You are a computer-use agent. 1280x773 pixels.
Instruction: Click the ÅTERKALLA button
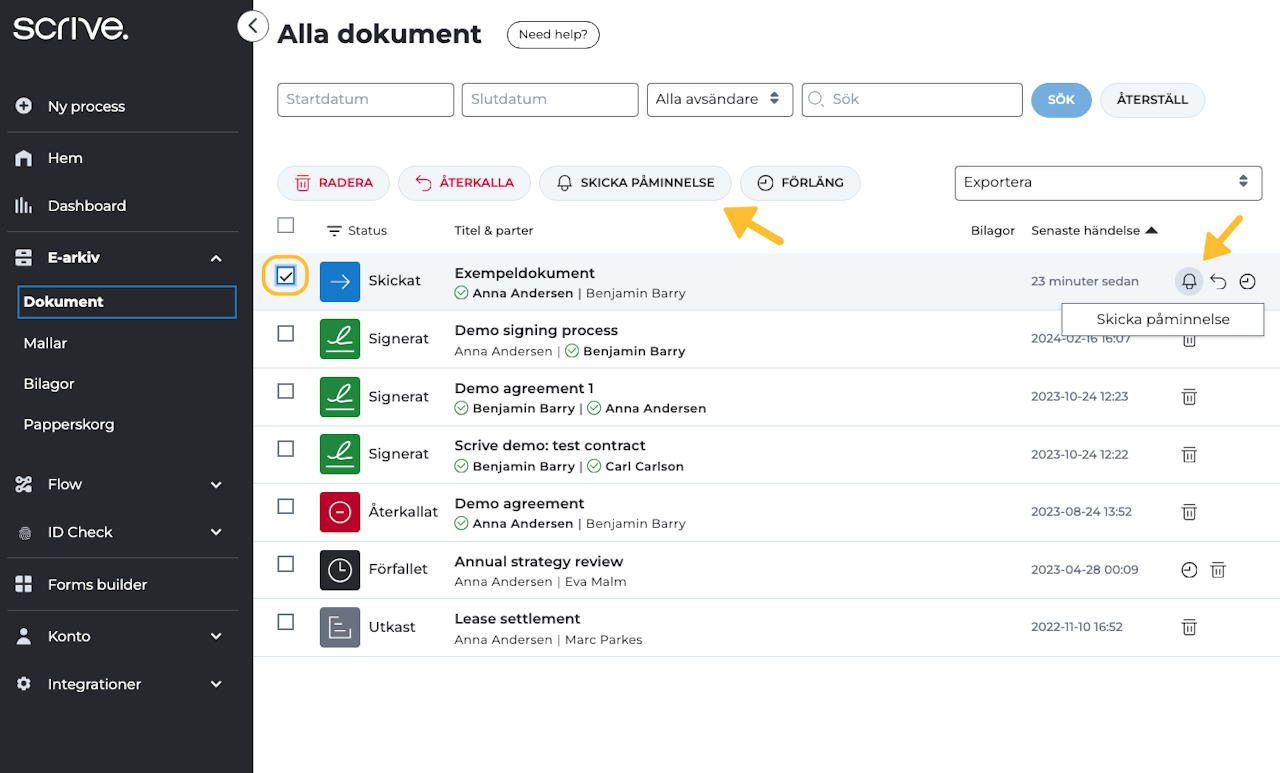click(465, 183)
